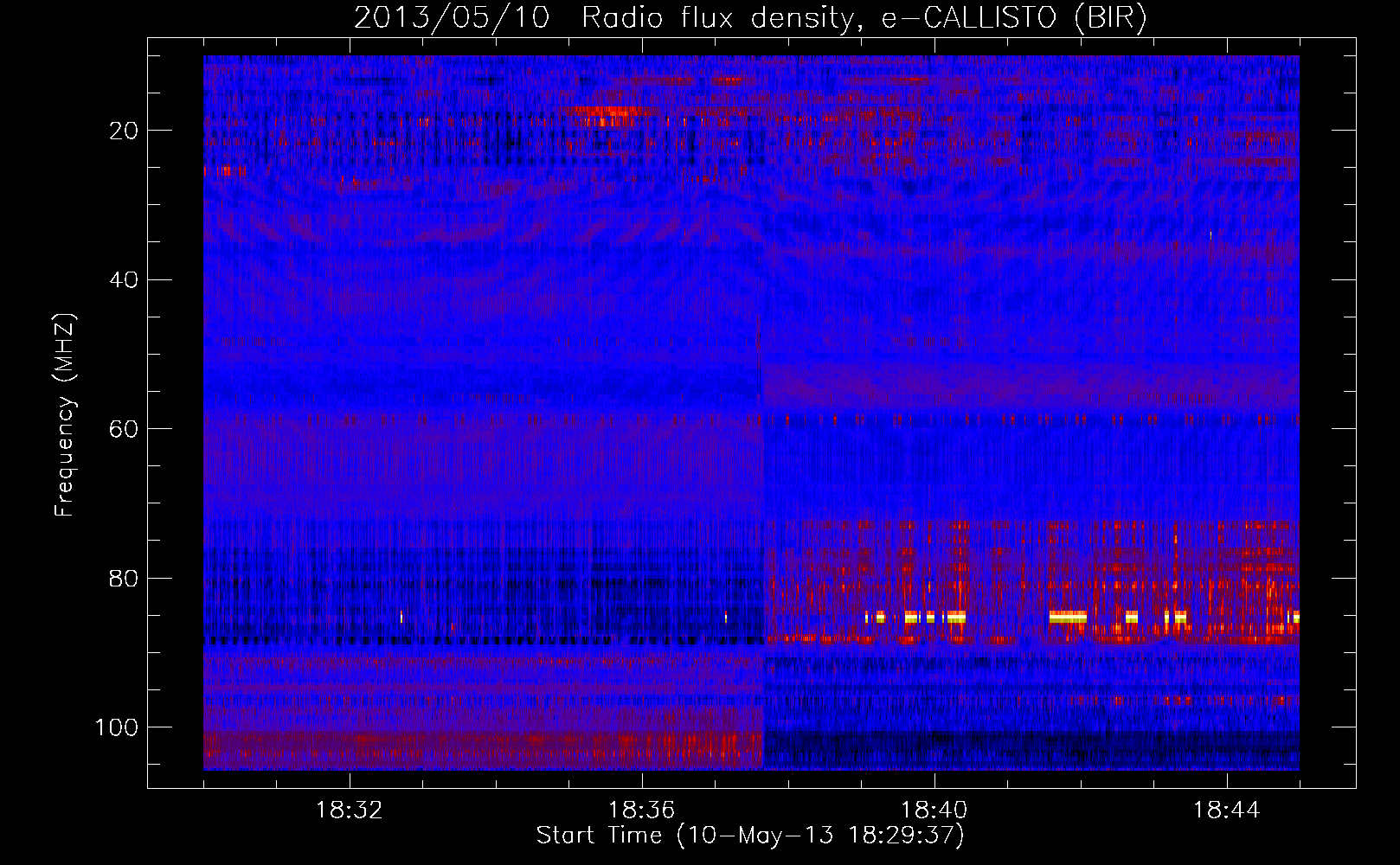The width and height of the screenshot is (1400, 865).
Task: Click the '18:36' time tick label
Action: pos(642,811)
